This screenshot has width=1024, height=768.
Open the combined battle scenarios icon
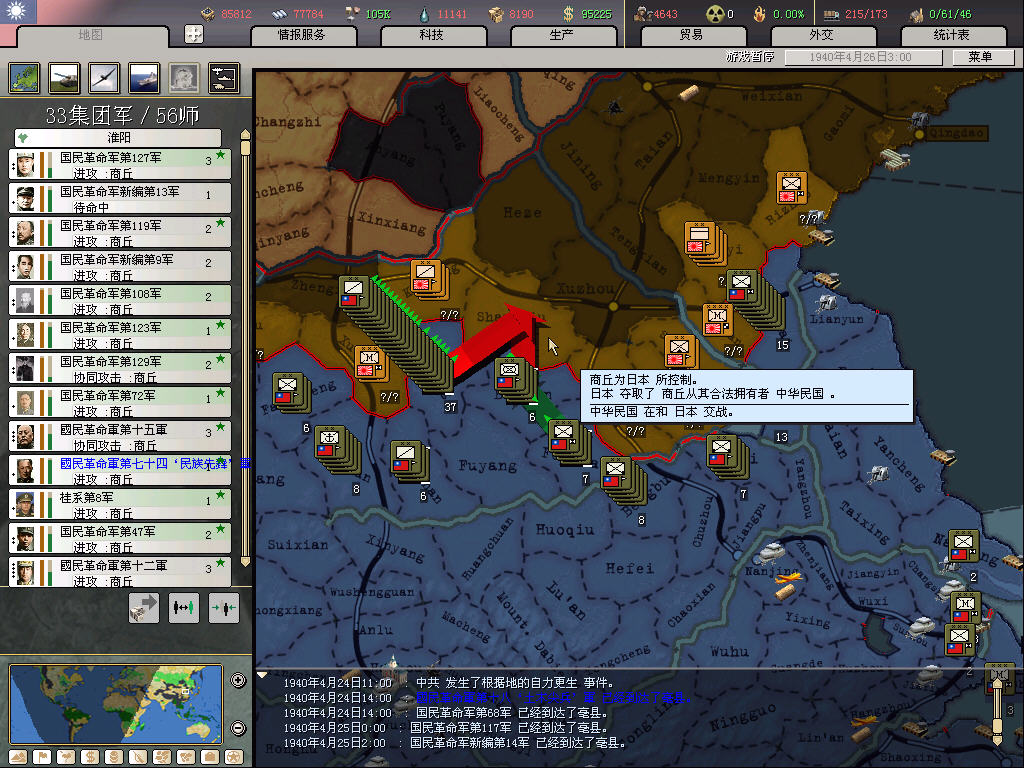[x=224, y=78]
